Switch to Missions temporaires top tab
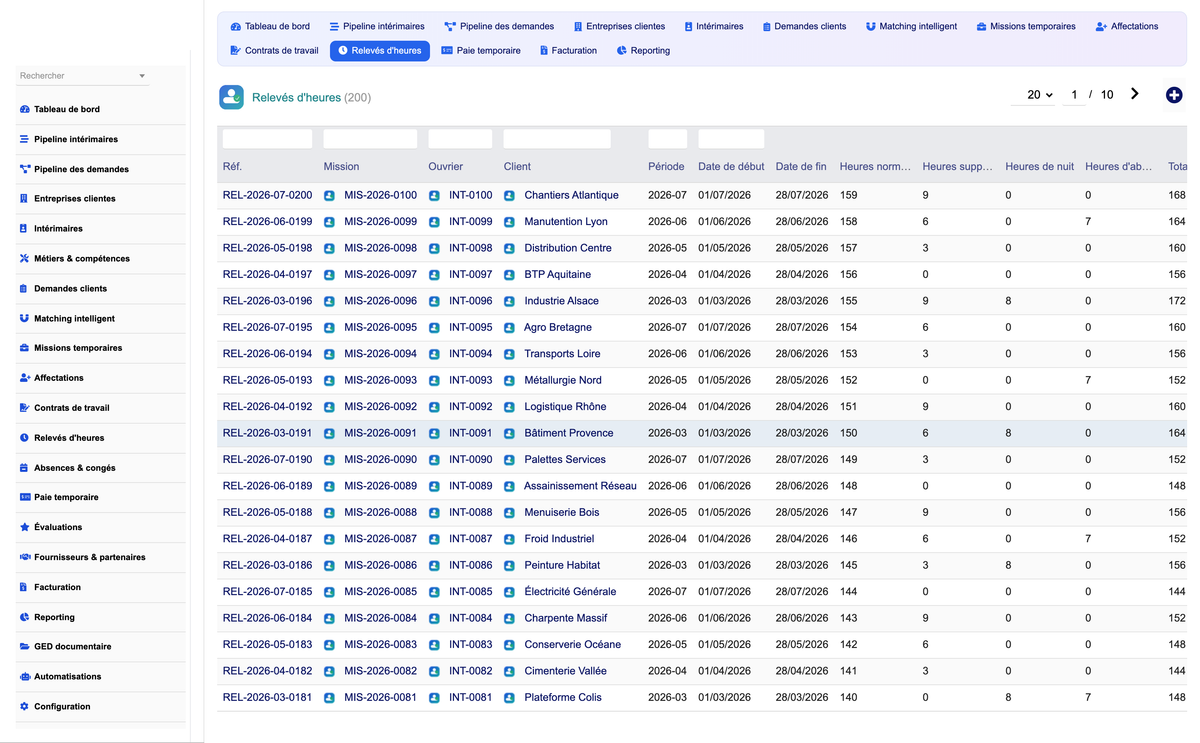1200x743 pixels. (1026, 26)
